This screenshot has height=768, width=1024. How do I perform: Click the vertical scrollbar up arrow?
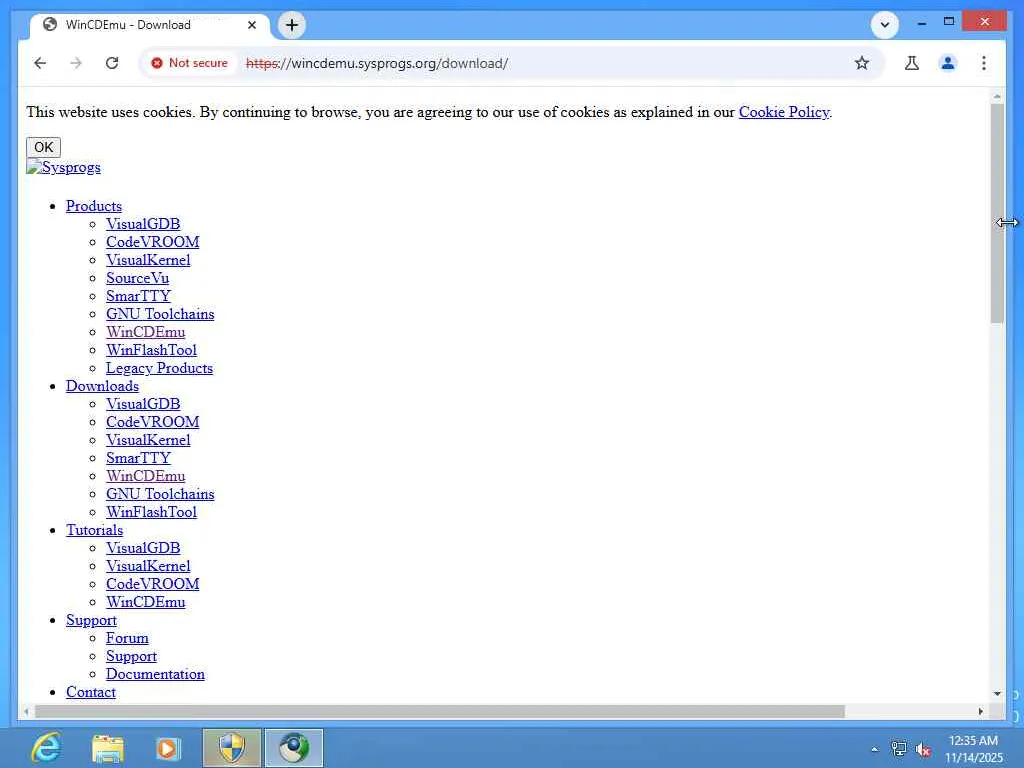997,97
